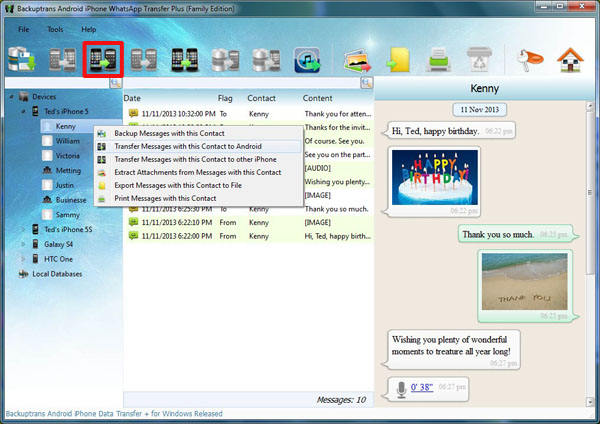Screen dimensions: 600x424
Task: Select Sammy contact in tree
Action: tap(67, 215)
